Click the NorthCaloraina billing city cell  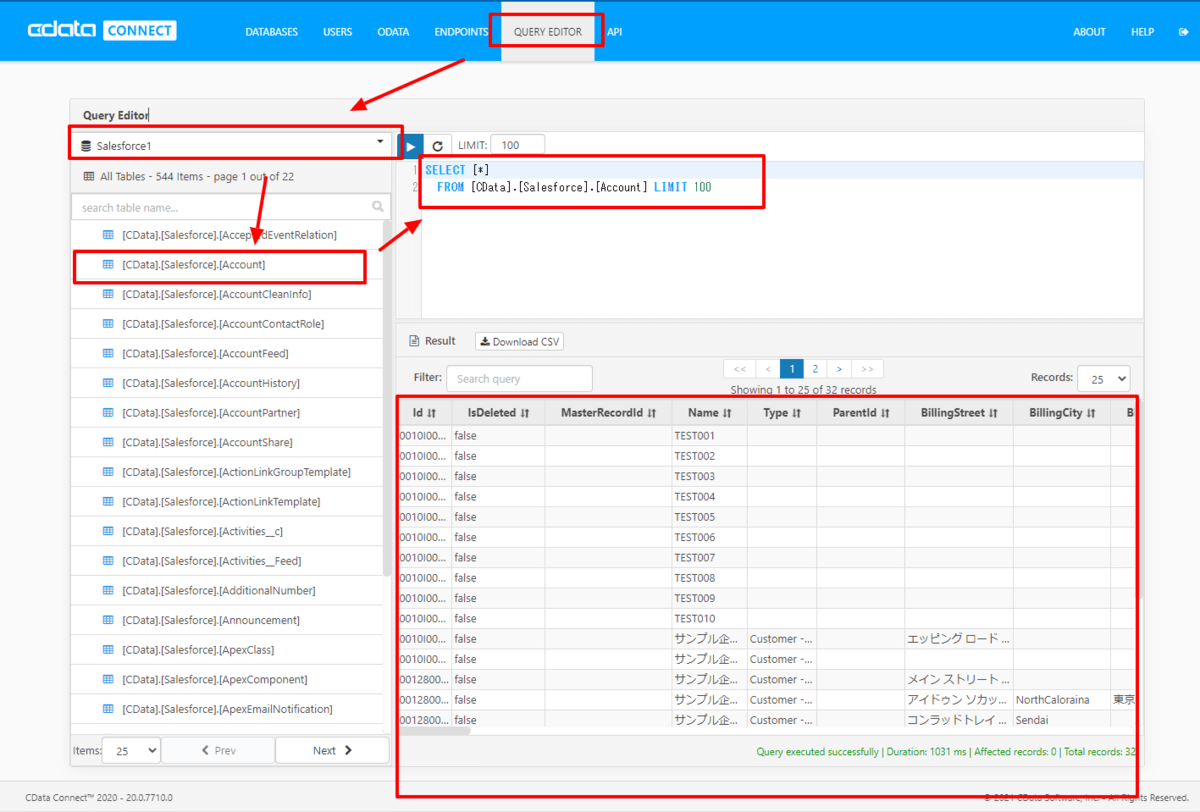click(x=1061, y=700)
